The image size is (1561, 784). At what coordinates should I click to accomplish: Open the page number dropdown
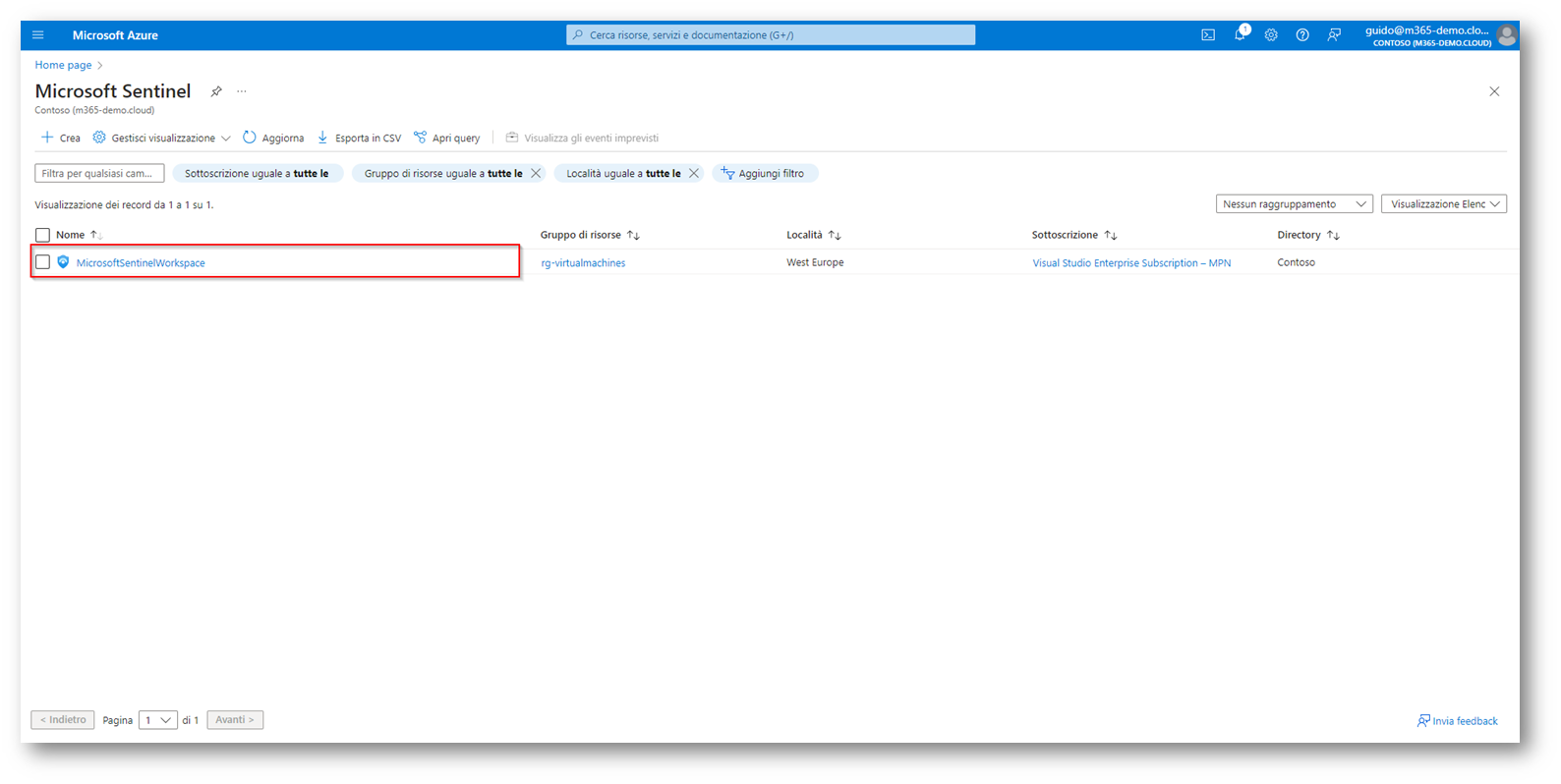pos(157,720)
